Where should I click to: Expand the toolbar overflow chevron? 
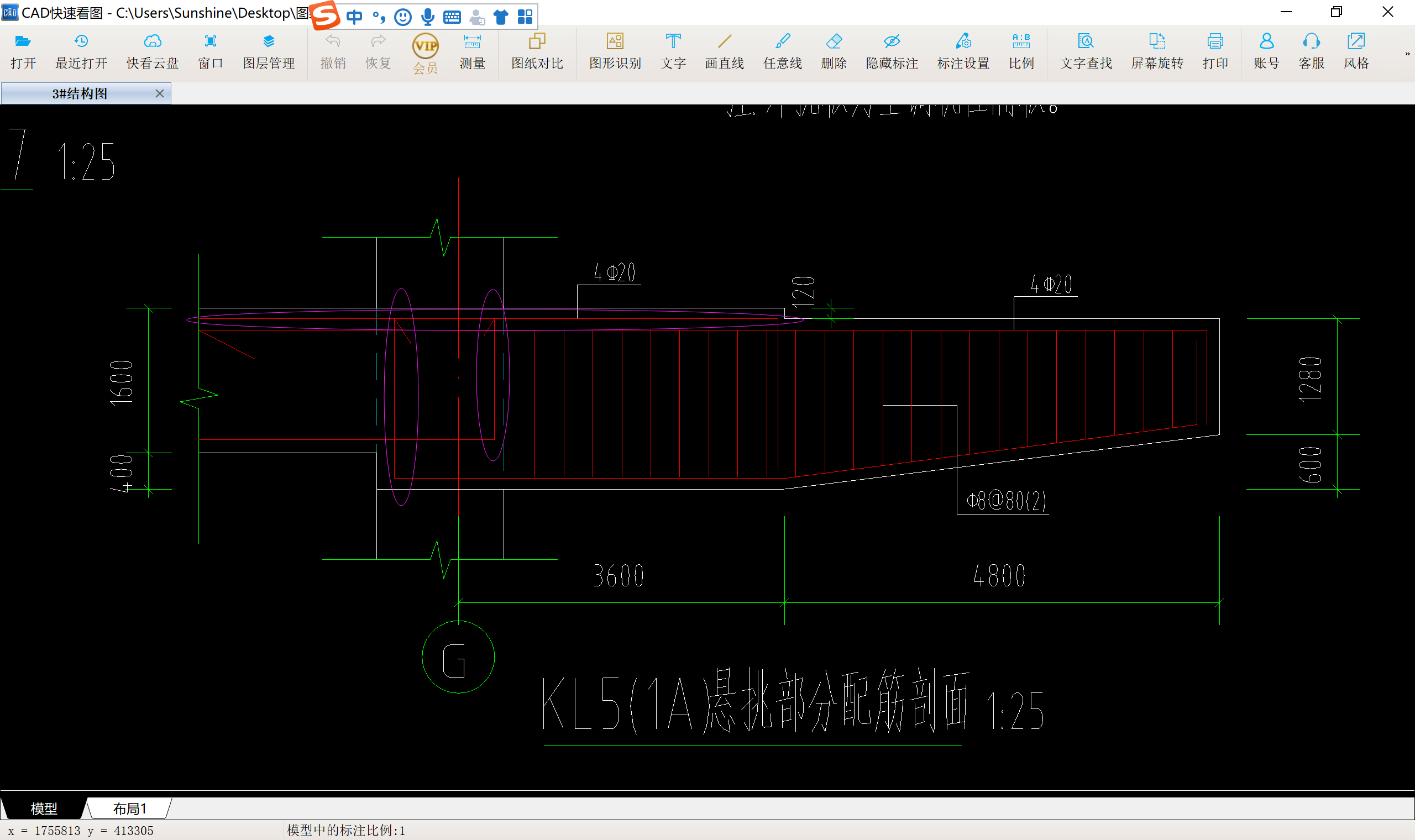click(1407, 54)
